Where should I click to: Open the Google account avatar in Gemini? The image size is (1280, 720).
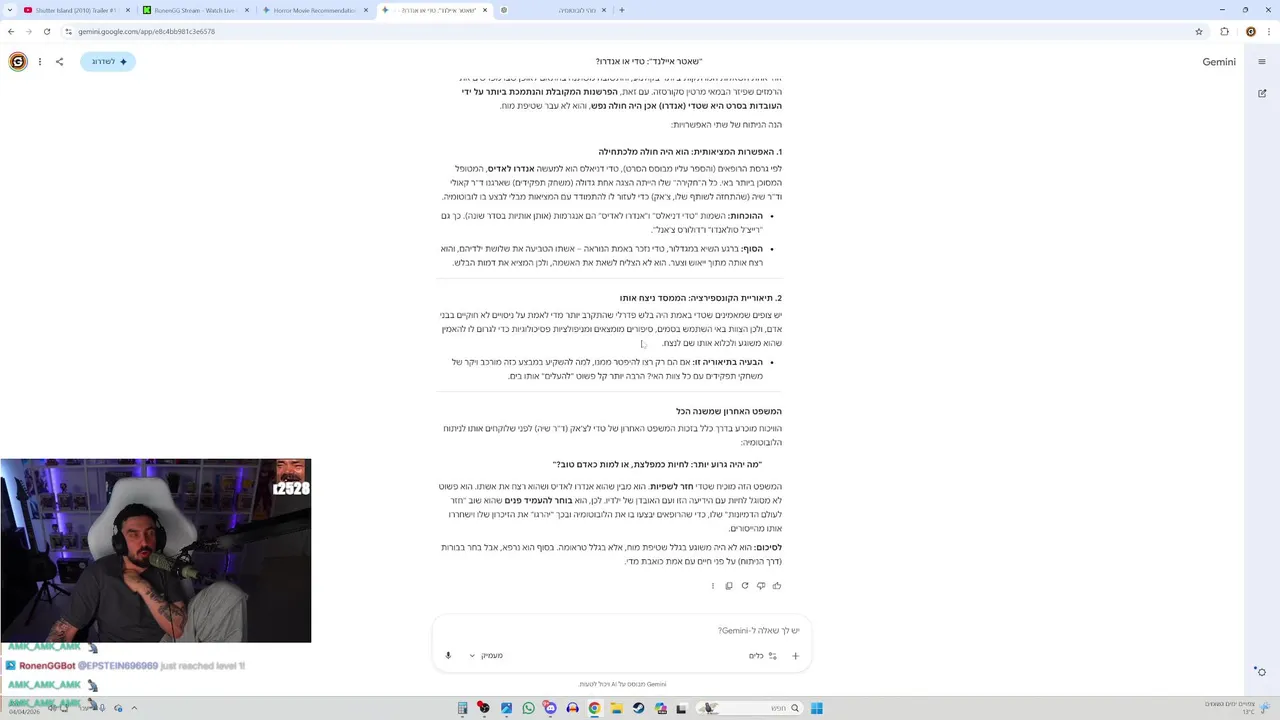[x=18, y=62]
